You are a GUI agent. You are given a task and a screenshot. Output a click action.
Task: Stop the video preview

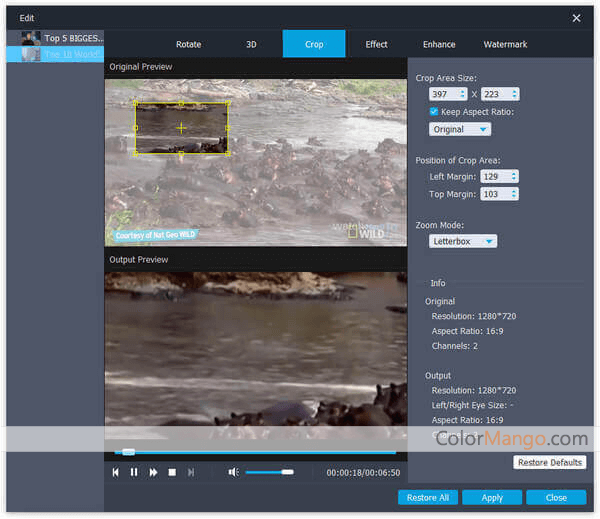point(172,472)
